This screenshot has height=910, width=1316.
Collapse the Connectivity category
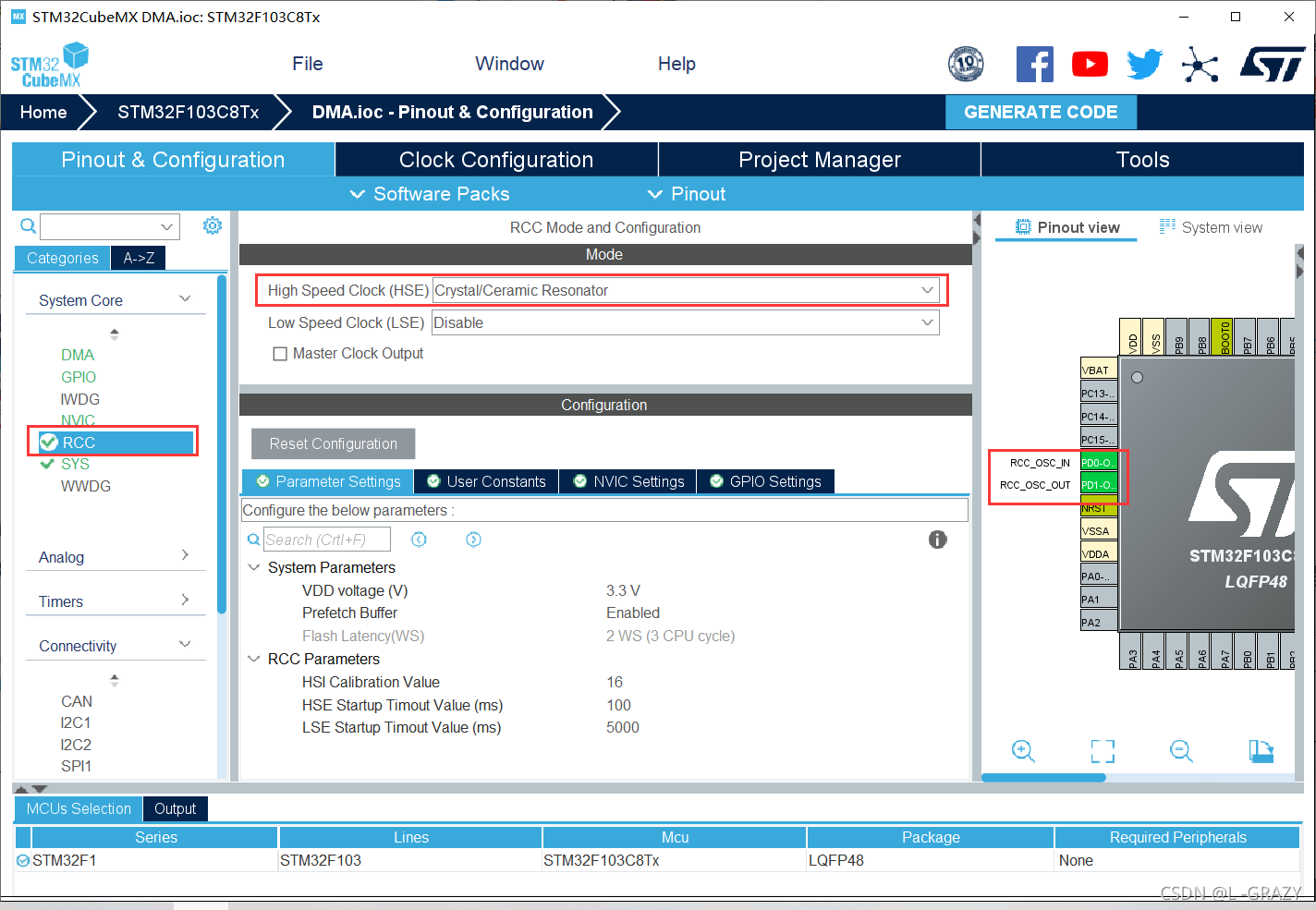click(185, 644)
